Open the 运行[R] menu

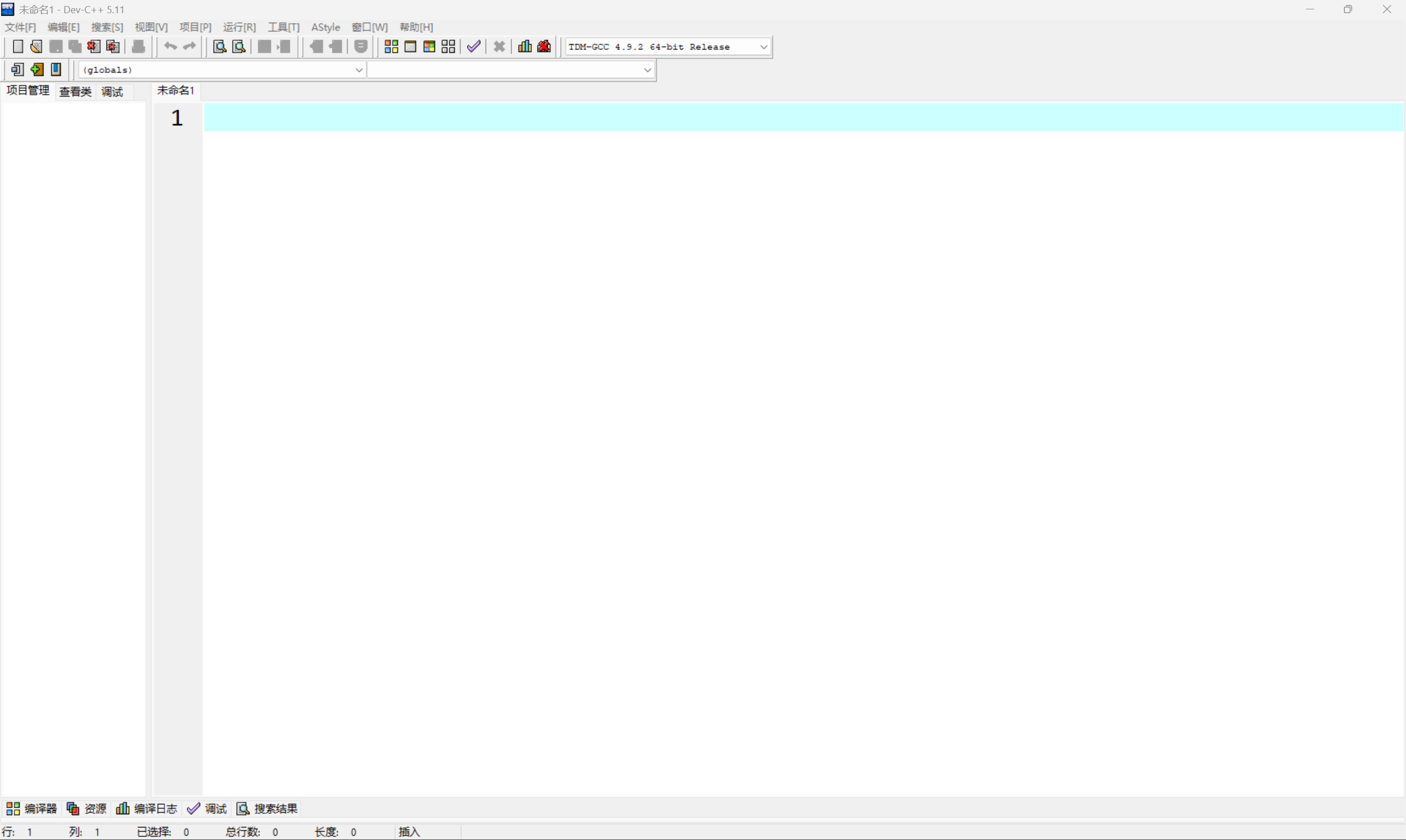tap(239, 27)
